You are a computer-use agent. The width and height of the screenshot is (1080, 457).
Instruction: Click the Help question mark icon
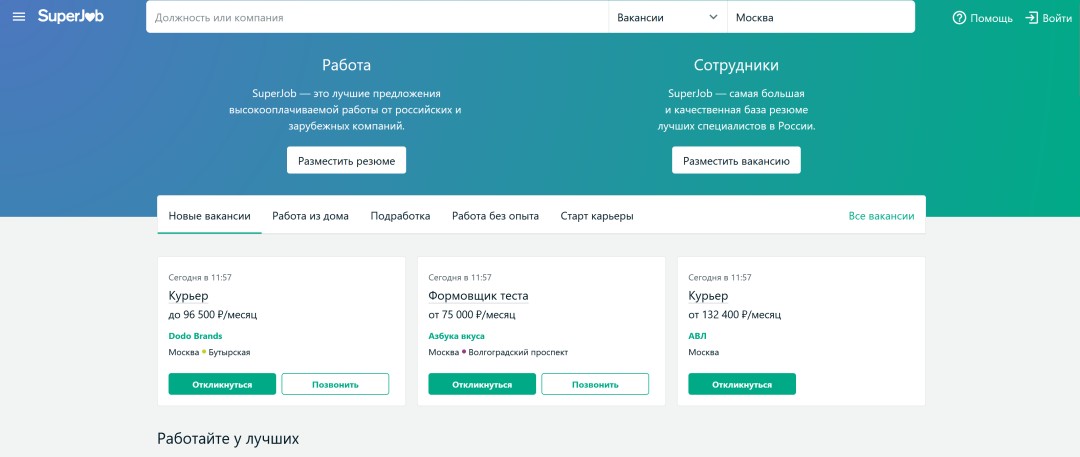tap(959, 18)
